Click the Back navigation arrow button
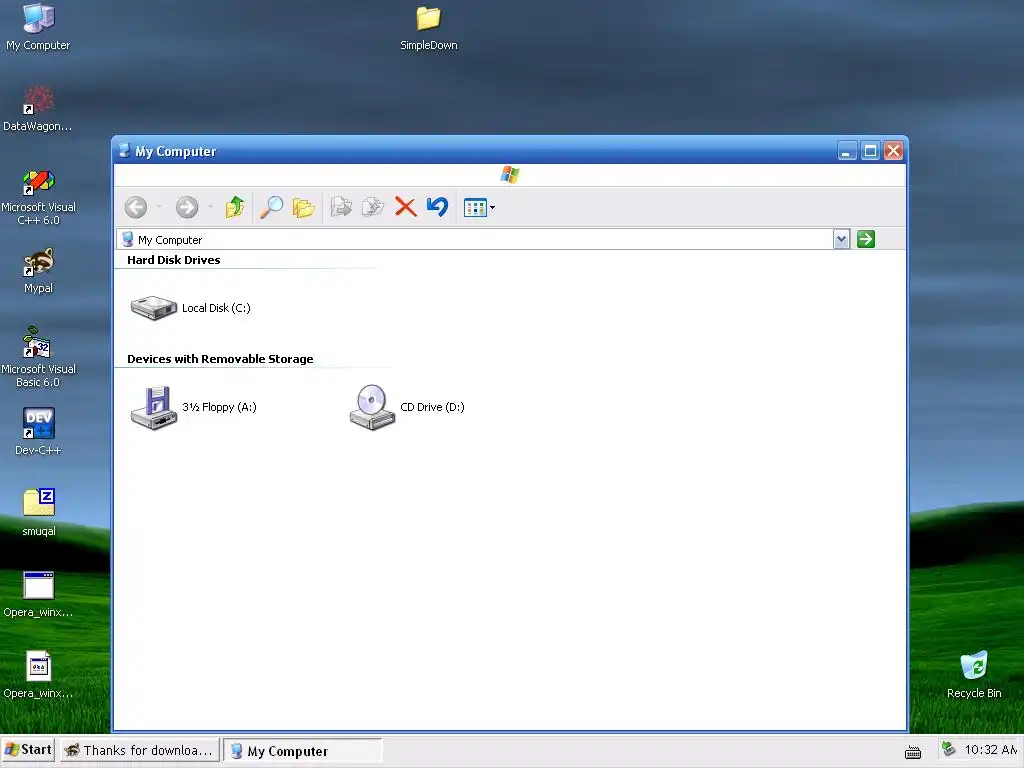This screenshot has width=1024, height=768. [x=136, y=208]
